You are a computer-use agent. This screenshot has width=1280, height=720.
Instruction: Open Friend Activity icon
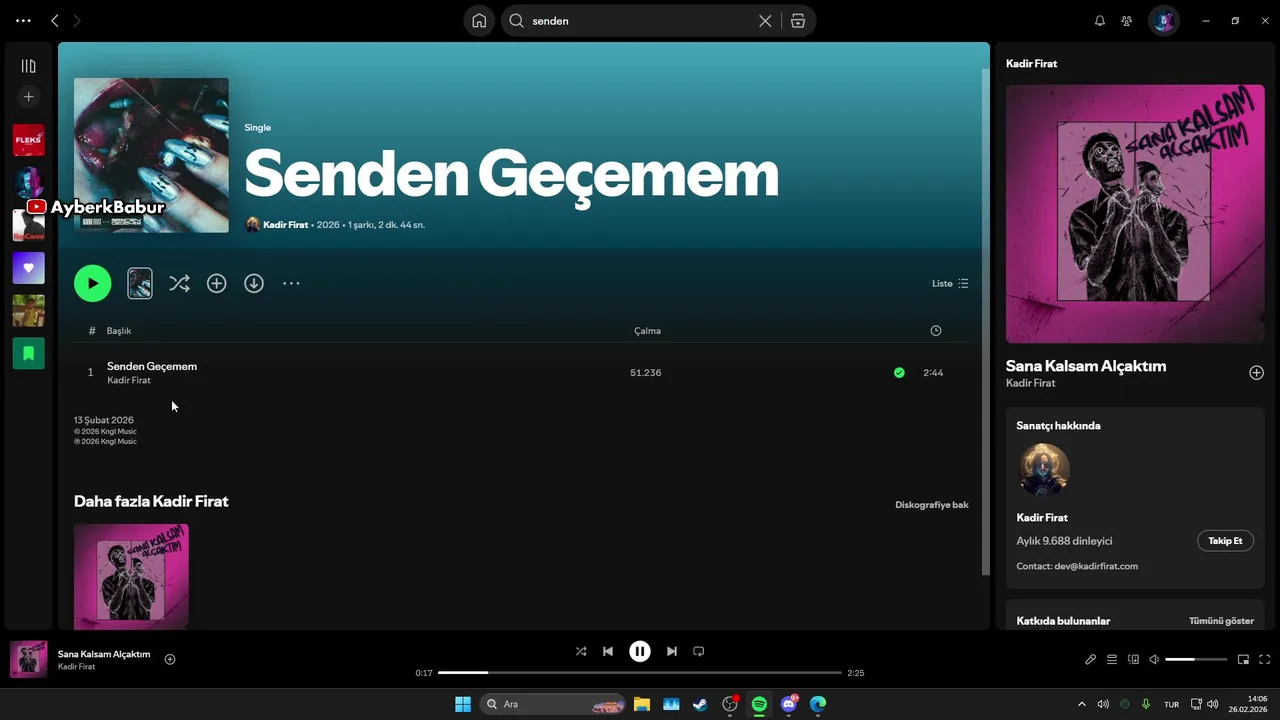click(x=1127, y=21)
